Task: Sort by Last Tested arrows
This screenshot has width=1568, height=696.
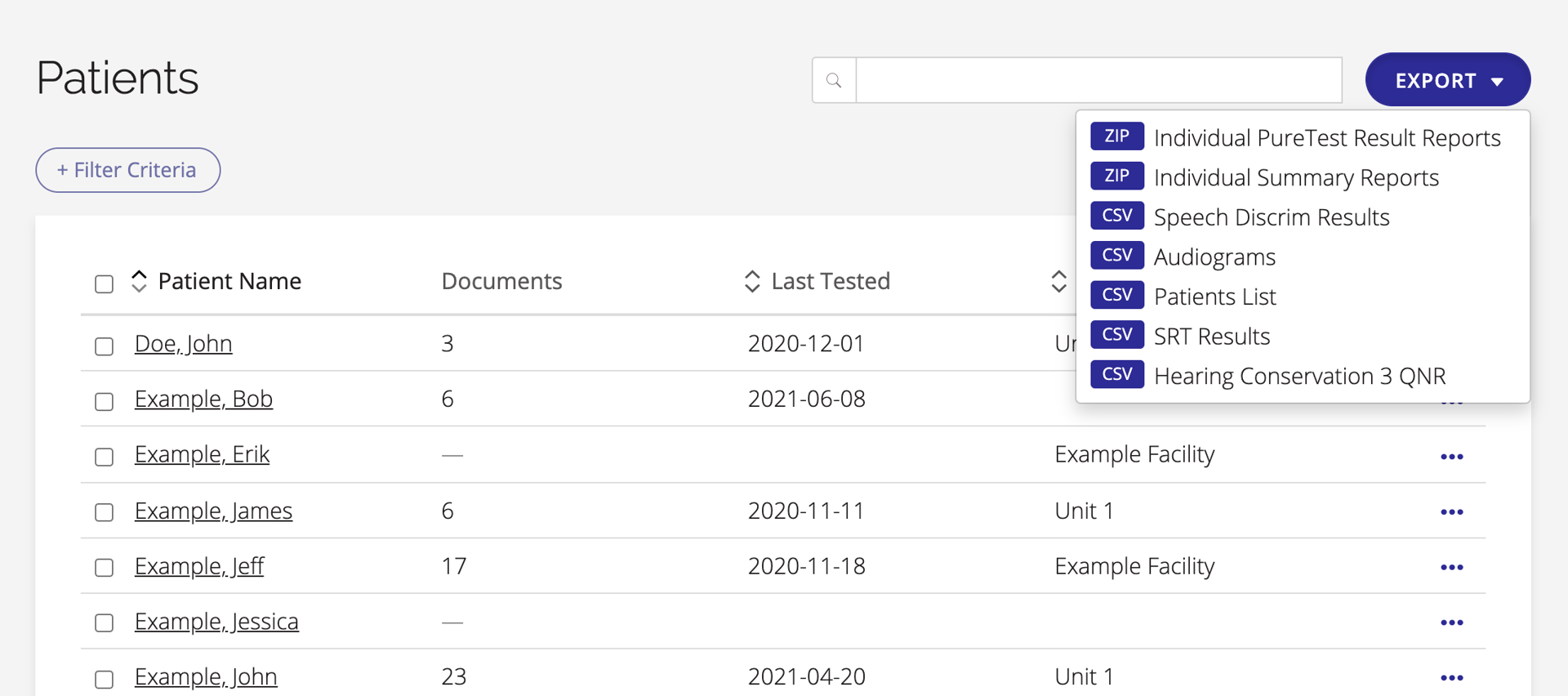Action: (x=752, y=281)
